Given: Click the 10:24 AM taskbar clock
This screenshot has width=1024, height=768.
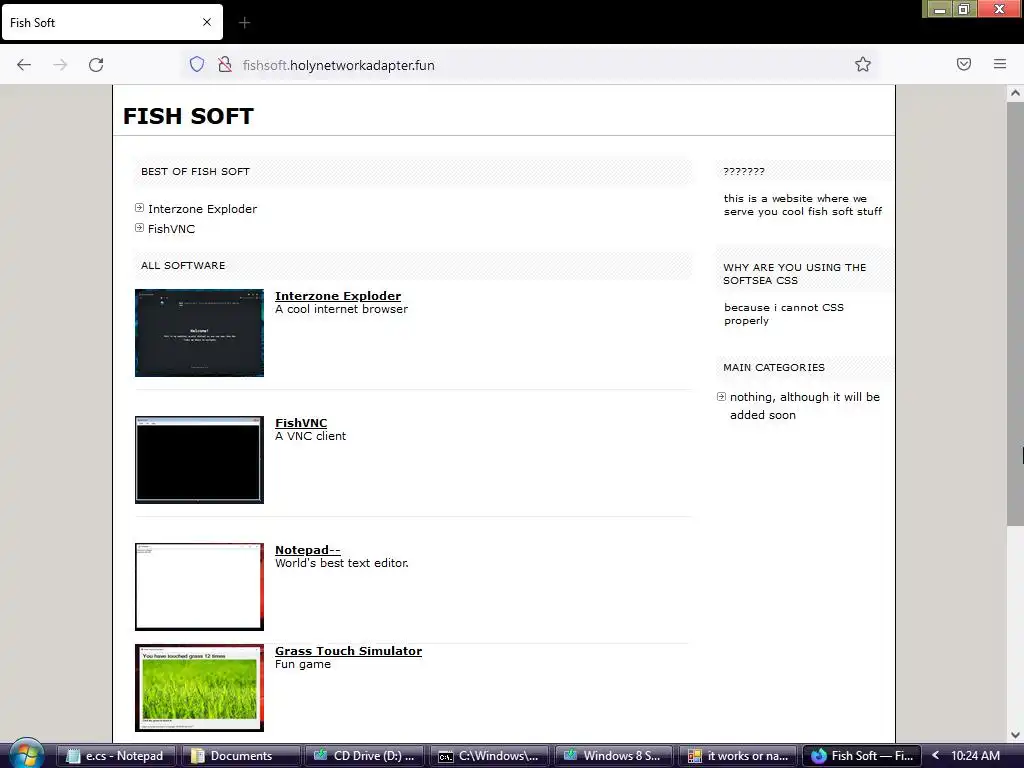Looking at the screenshot, I should (976, 756).
